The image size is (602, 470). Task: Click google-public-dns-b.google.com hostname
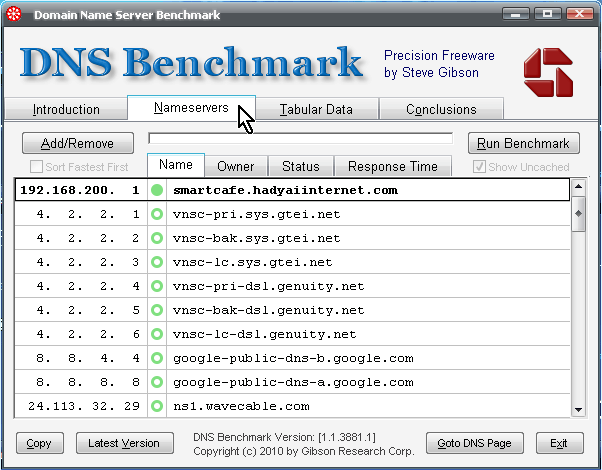[x=293, y=358]
